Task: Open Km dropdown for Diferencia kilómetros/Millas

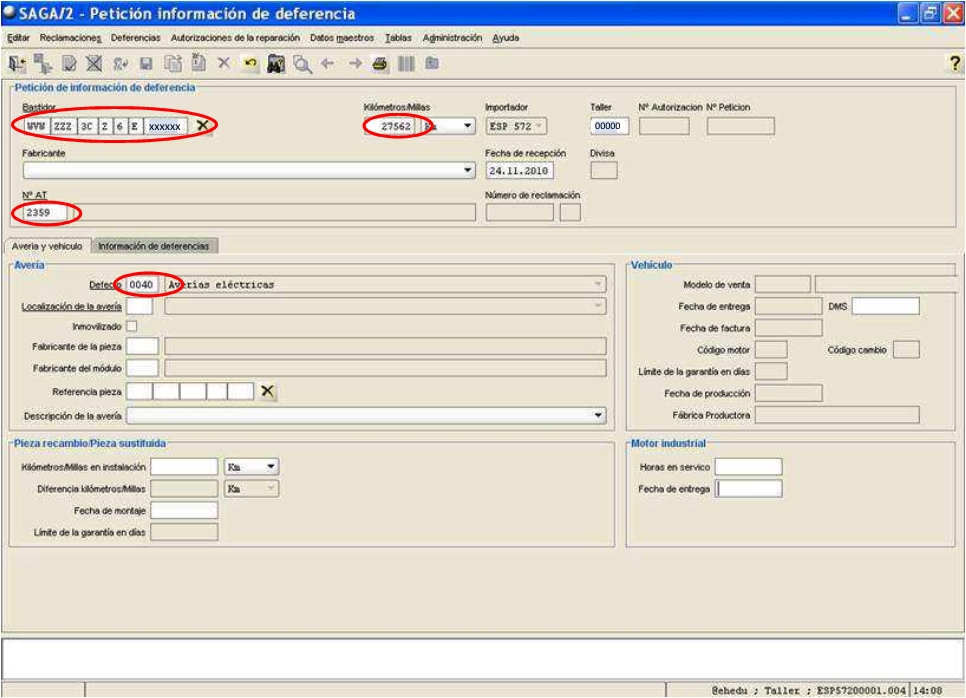Action: point(271,488)
